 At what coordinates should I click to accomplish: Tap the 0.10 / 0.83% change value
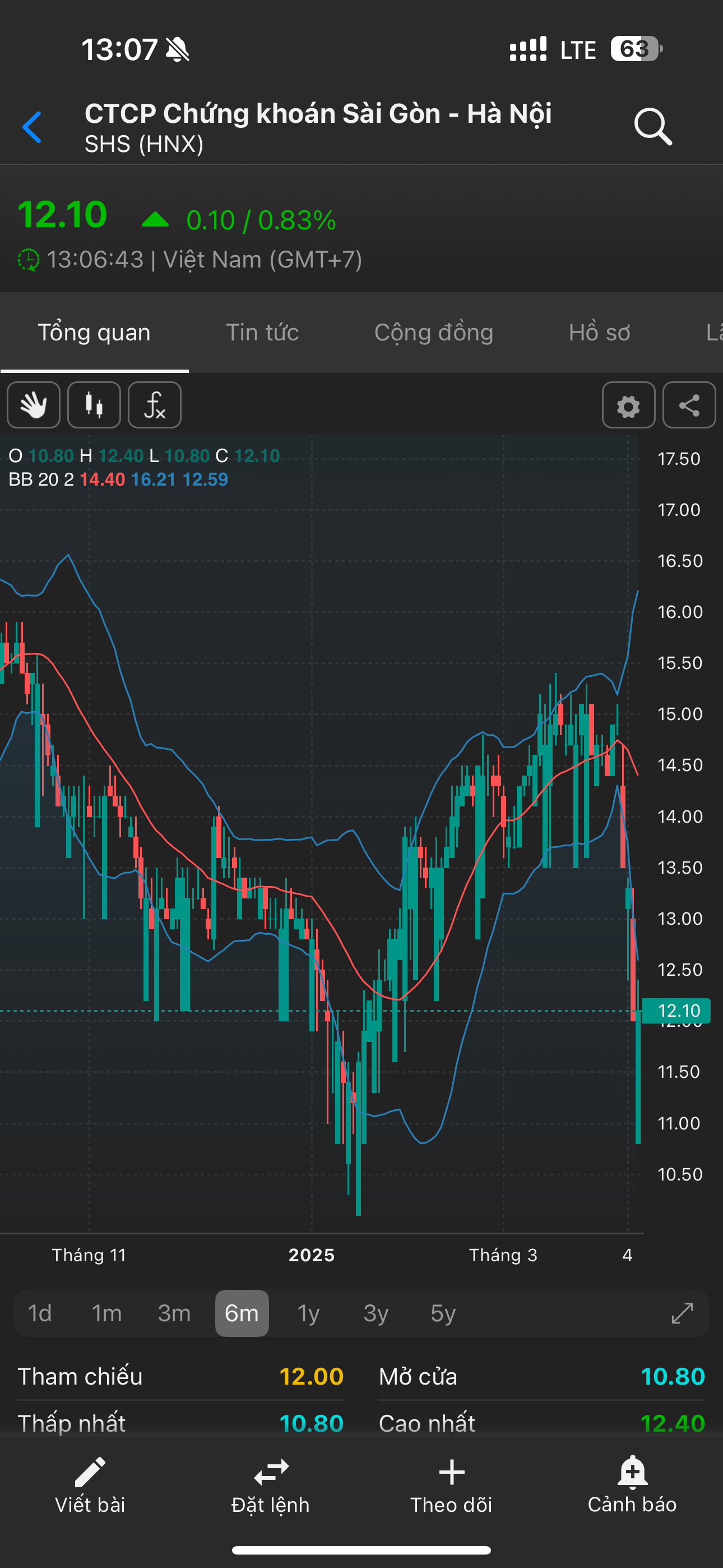click(x=261, y=220)
